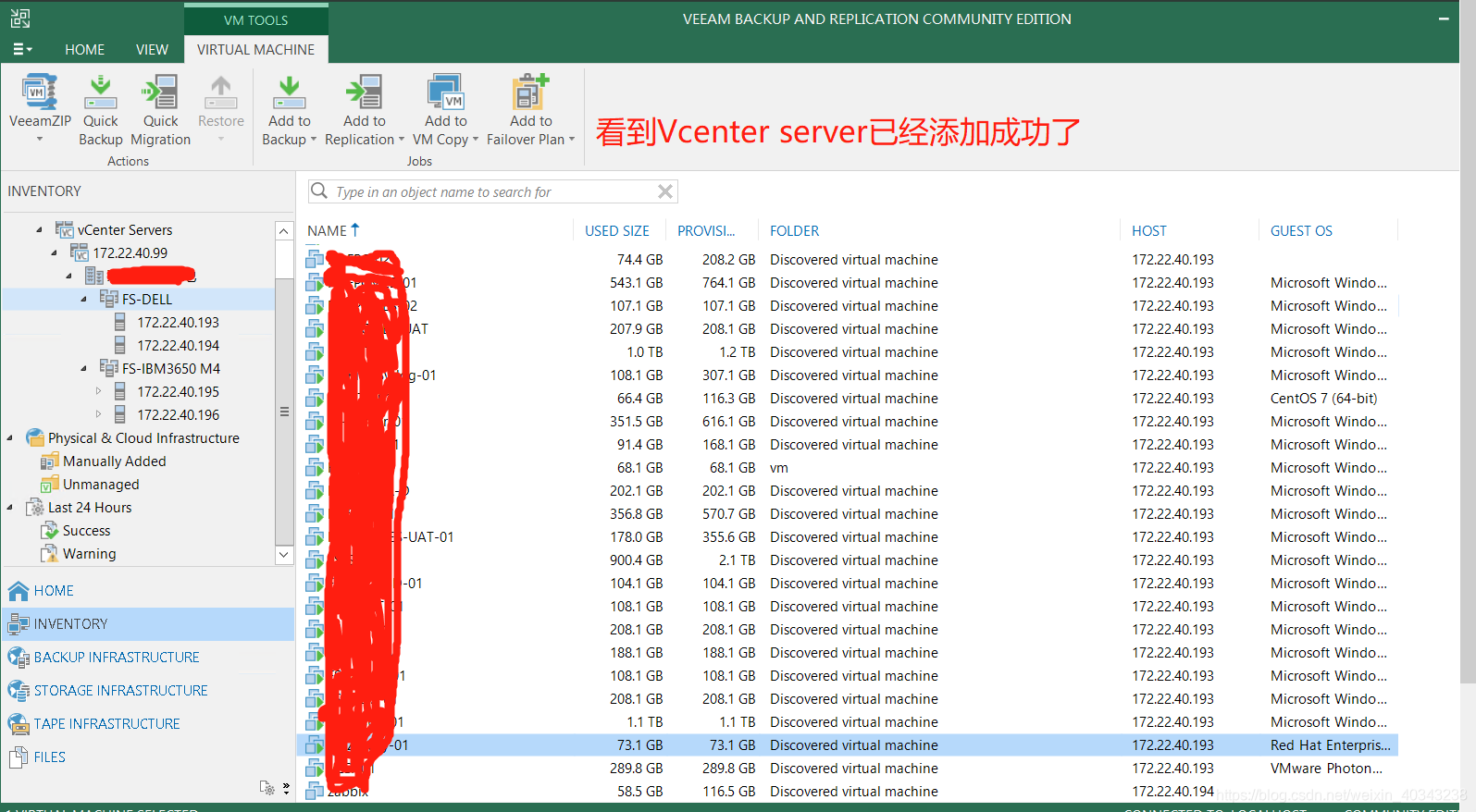The image size is (1476, 812).
Task: Open the INVENTORY navigation view
Action: point(147,624)
